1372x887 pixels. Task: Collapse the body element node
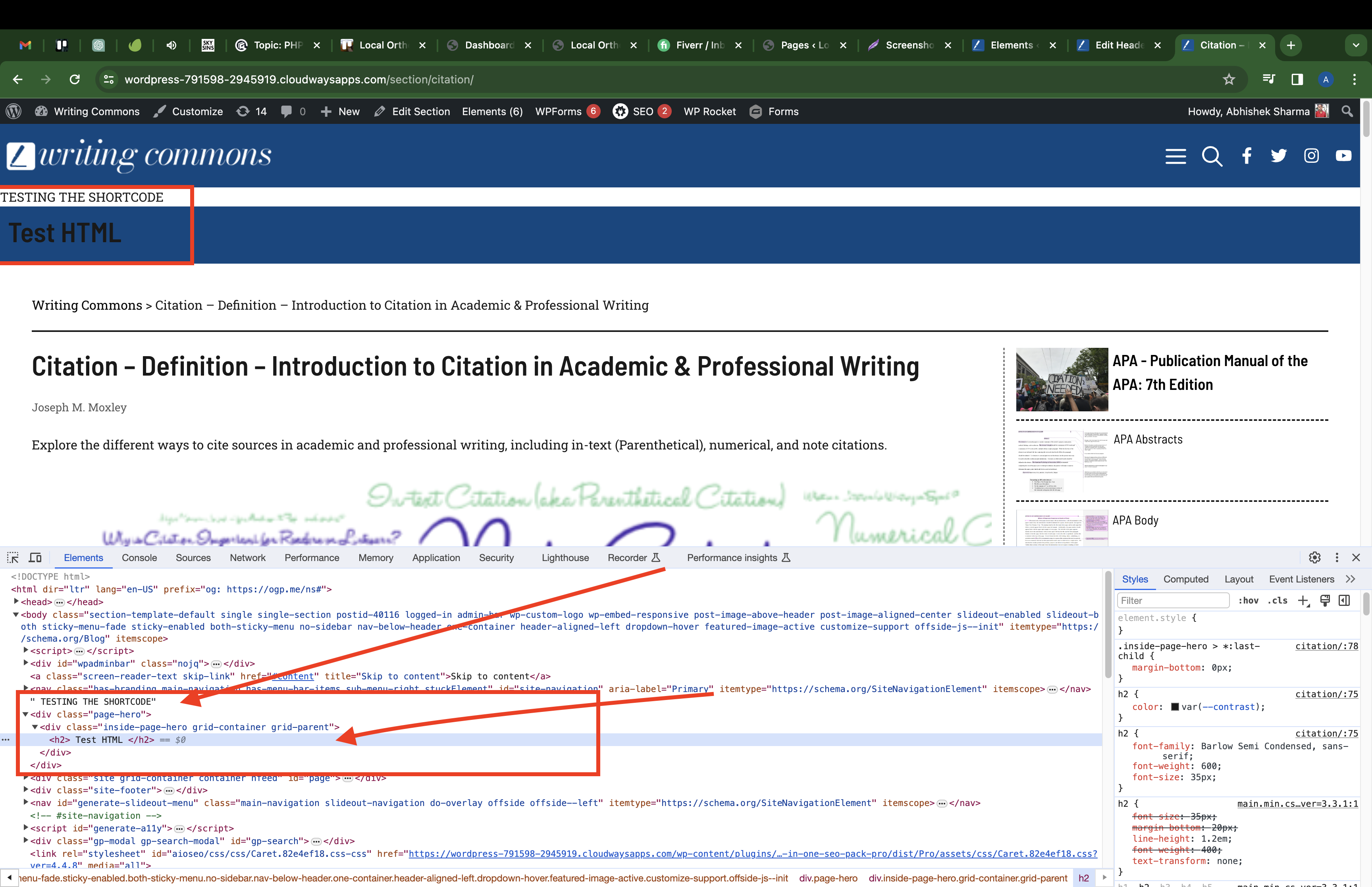tap(16, 615)
